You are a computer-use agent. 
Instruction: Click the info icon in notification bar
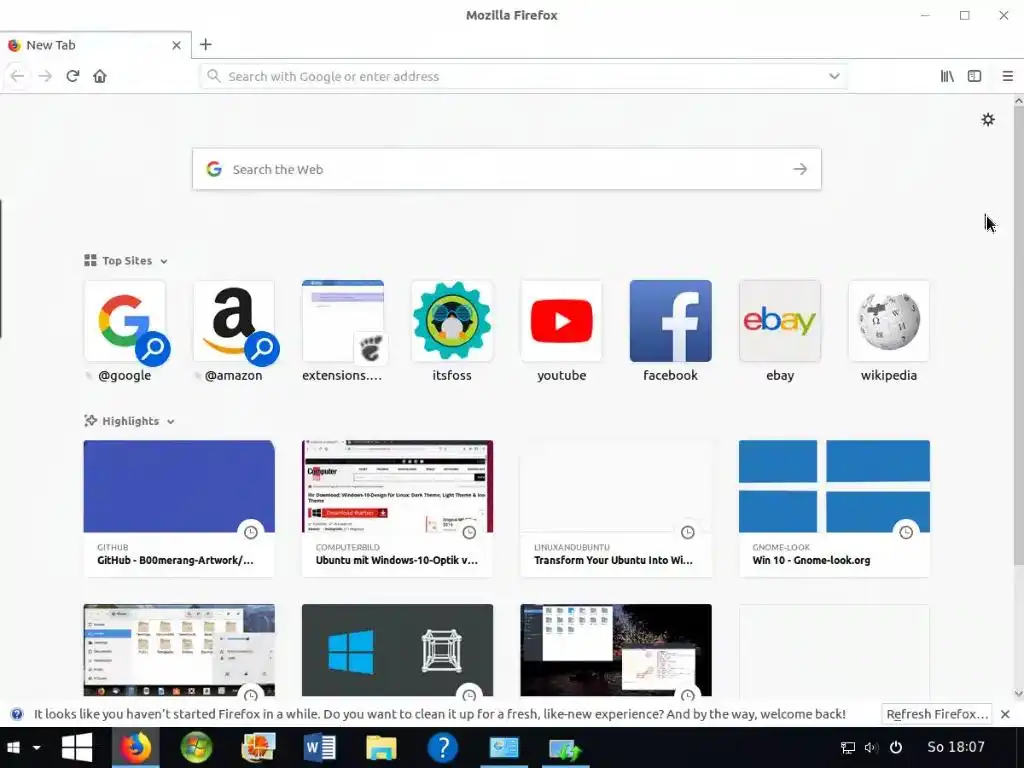[x=17, y=714]
